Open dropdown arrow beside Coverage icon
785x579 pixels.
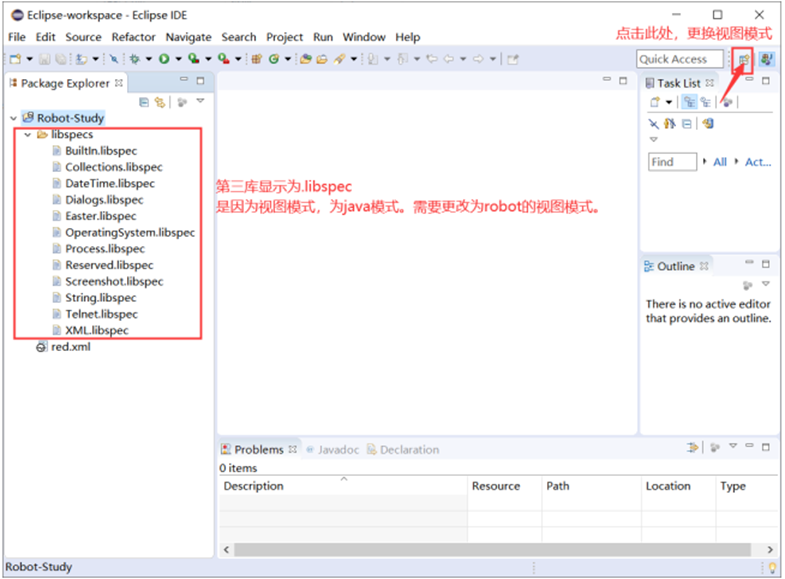point(208,59)
